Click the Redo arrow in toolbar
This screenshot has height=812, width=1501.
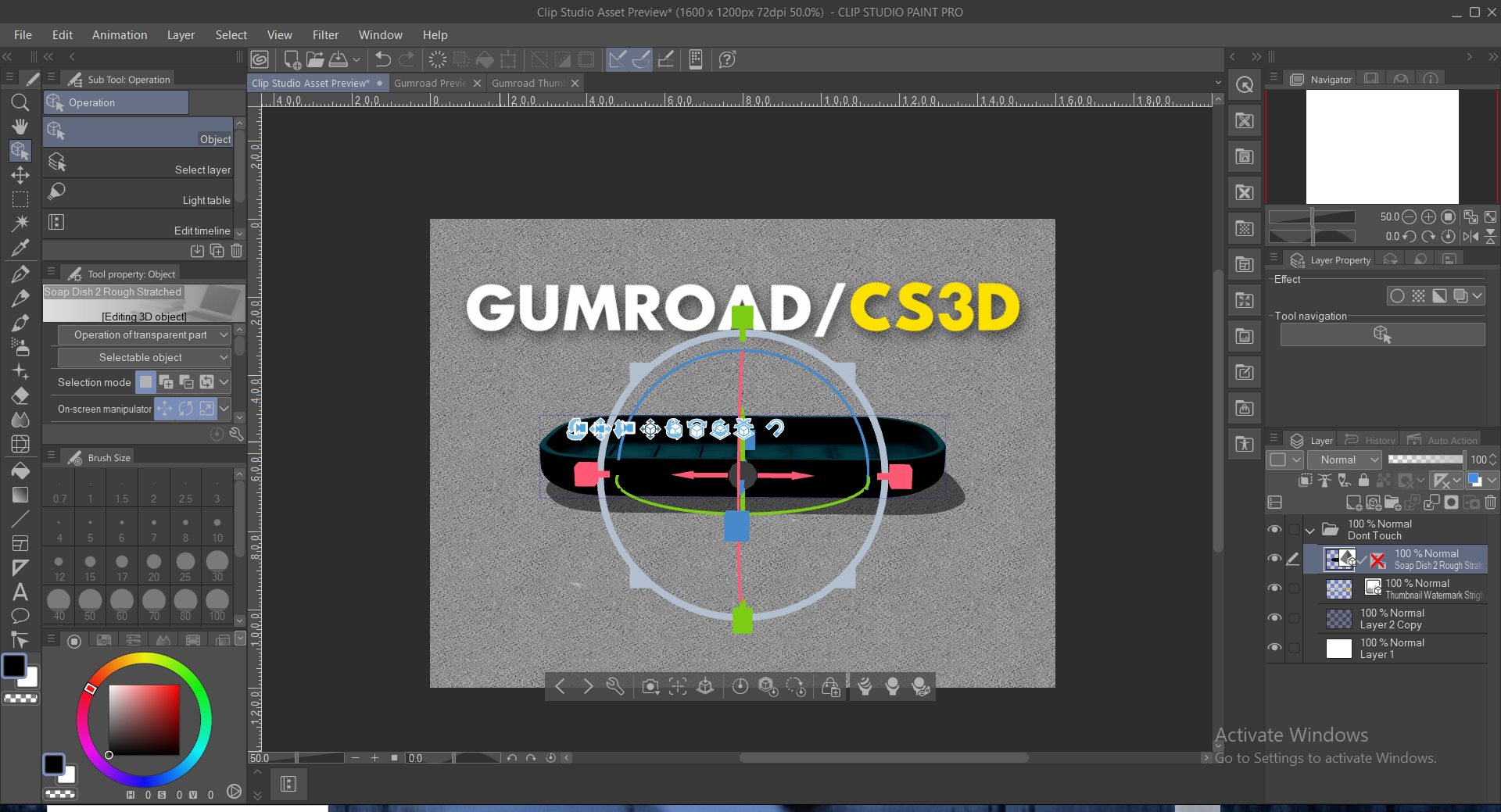[x=407, y=59]
